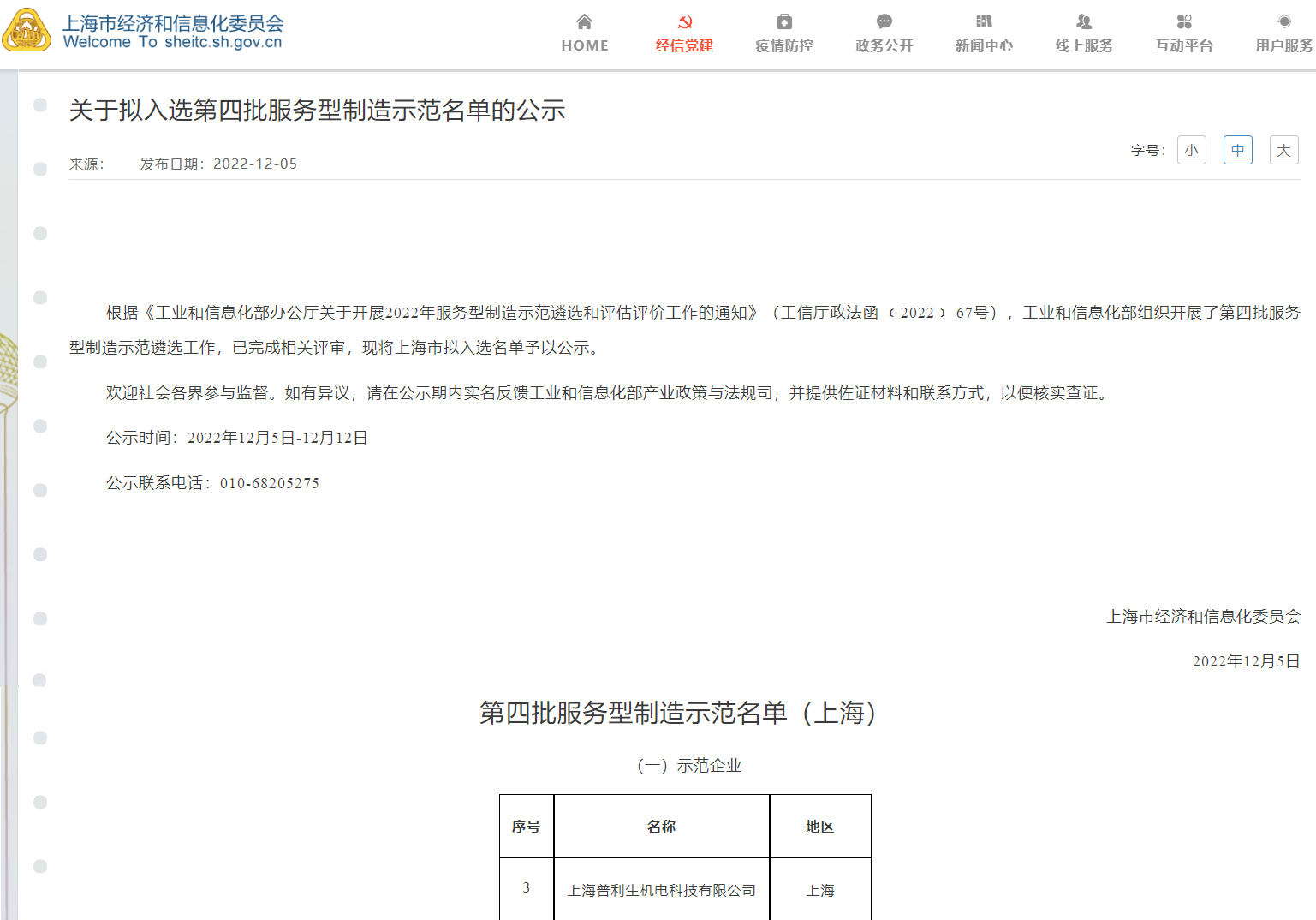1316x920 pixels.
Task: Click the article title 关于拟入选第四批服务型制造示范名单的公示
Action: click(317, 110)
